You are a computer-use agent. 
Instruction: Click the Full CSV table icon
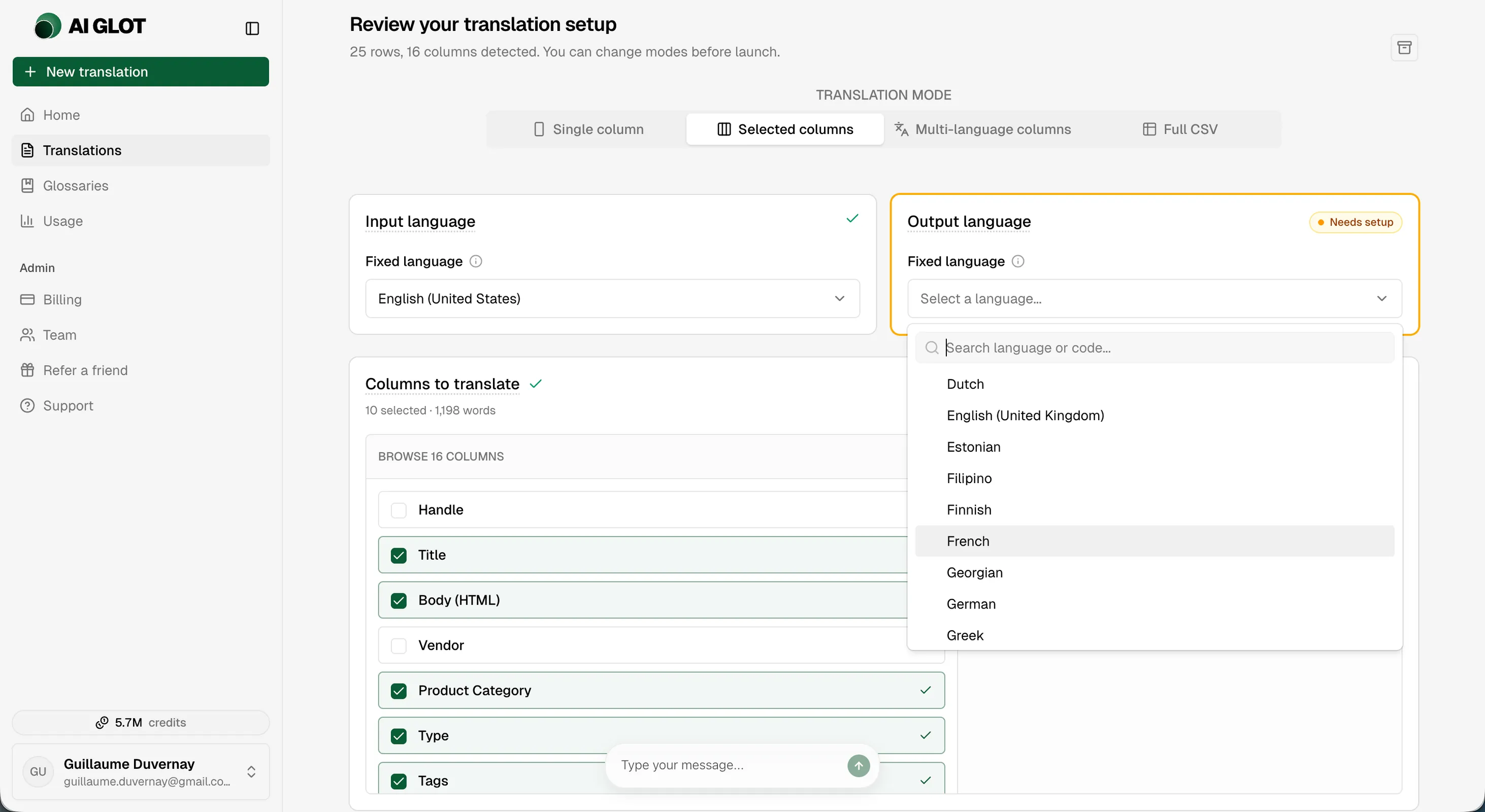(x=1149, y=129)
